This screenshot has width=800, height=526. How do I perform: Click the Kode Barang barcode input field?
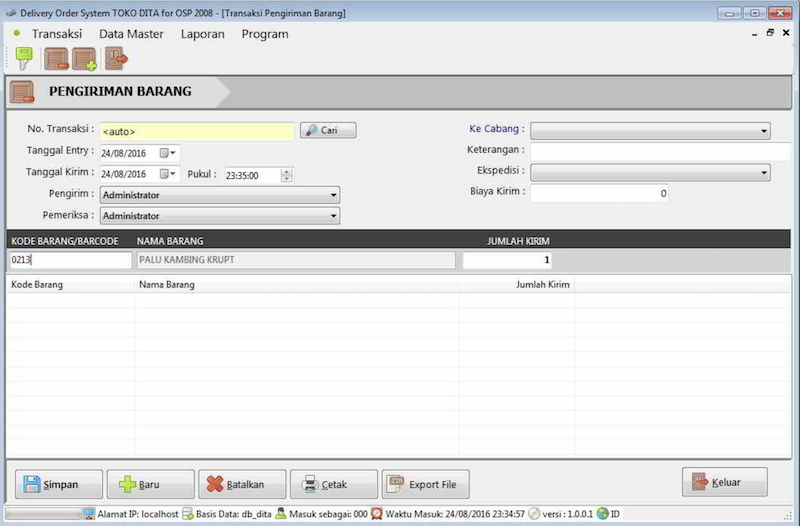click(x=70, y=260)
